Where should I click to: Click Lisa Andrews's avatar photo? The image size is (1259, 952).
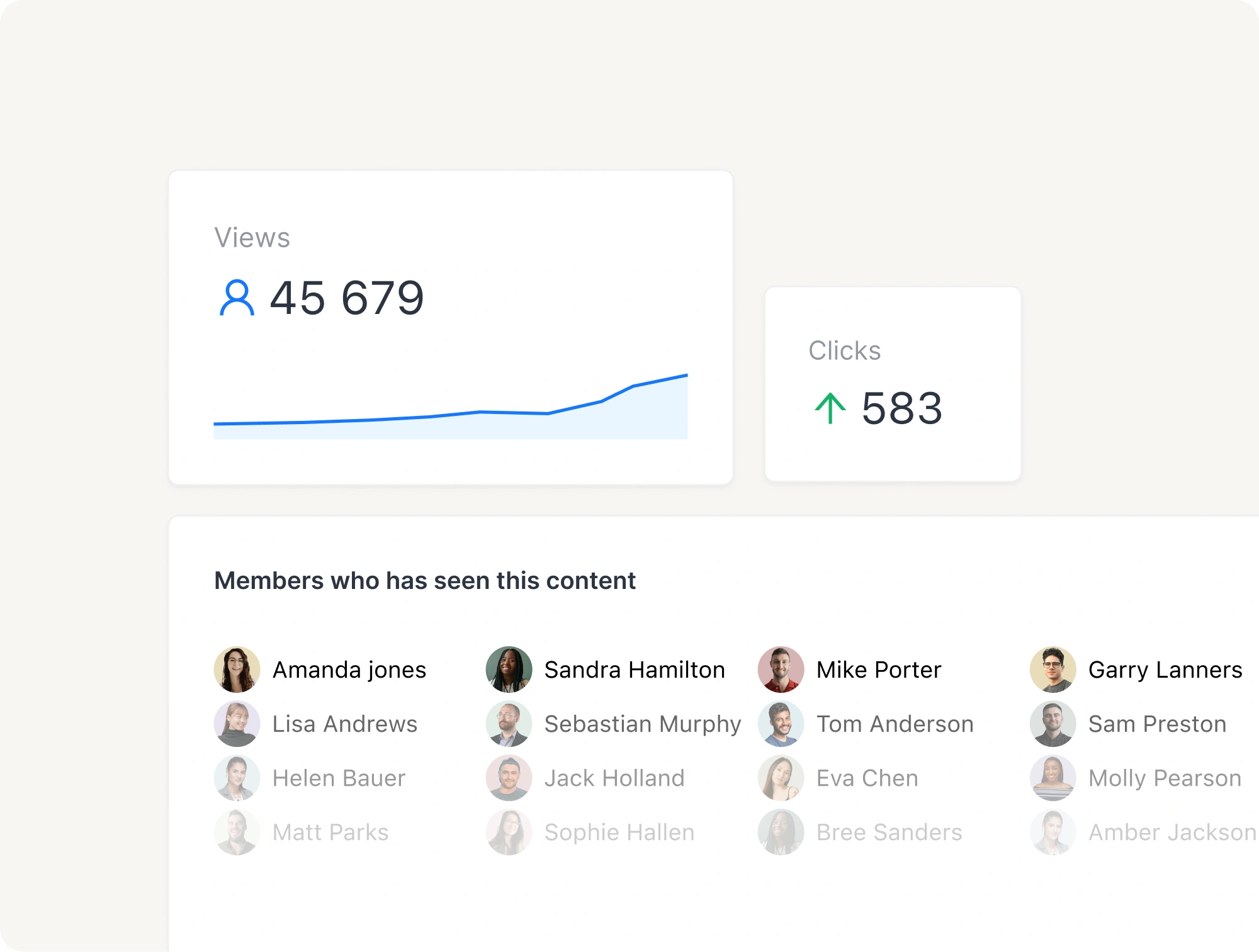pos(237,724)
